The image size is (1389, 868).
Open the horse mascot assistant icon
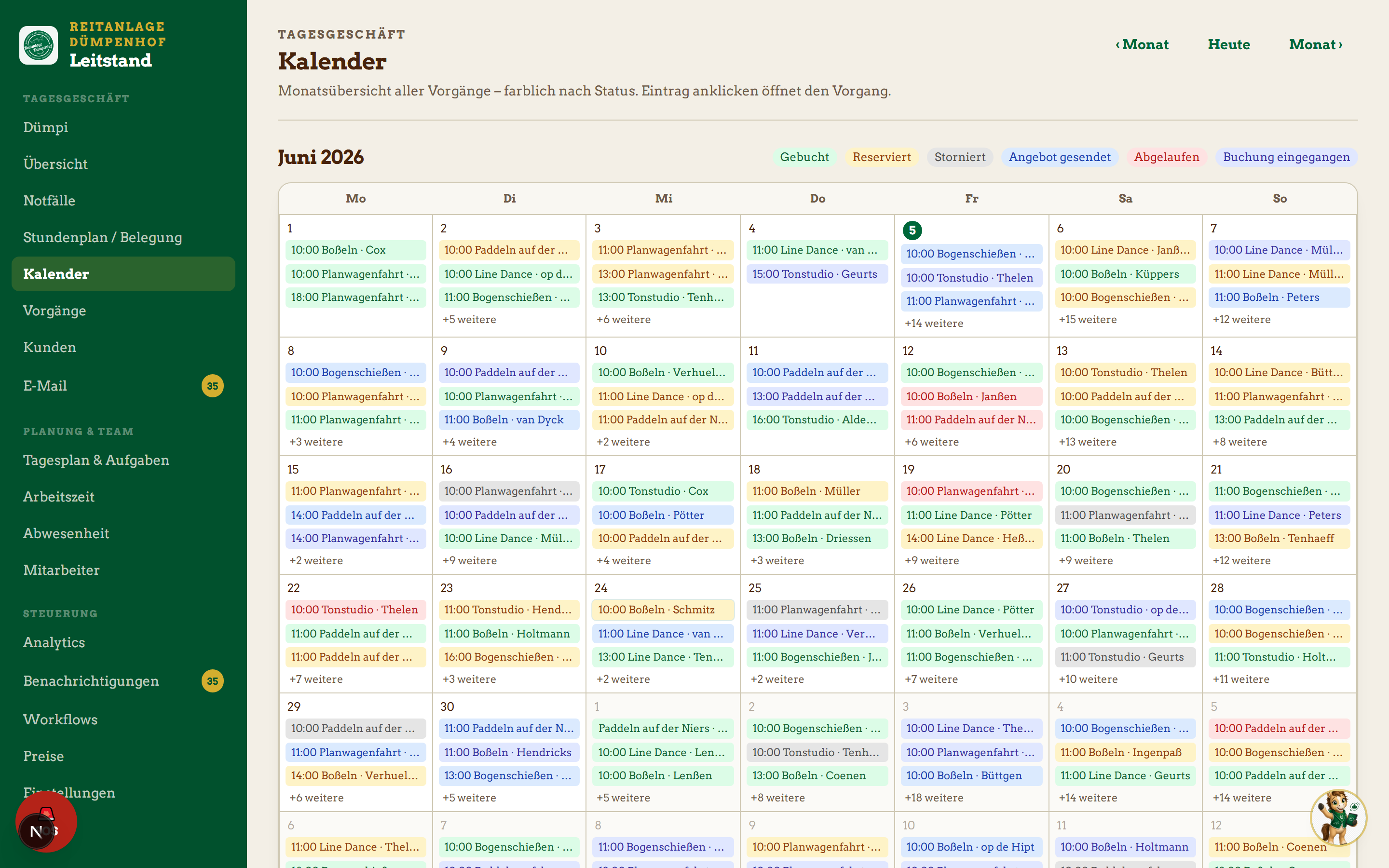coord(1338,817)
